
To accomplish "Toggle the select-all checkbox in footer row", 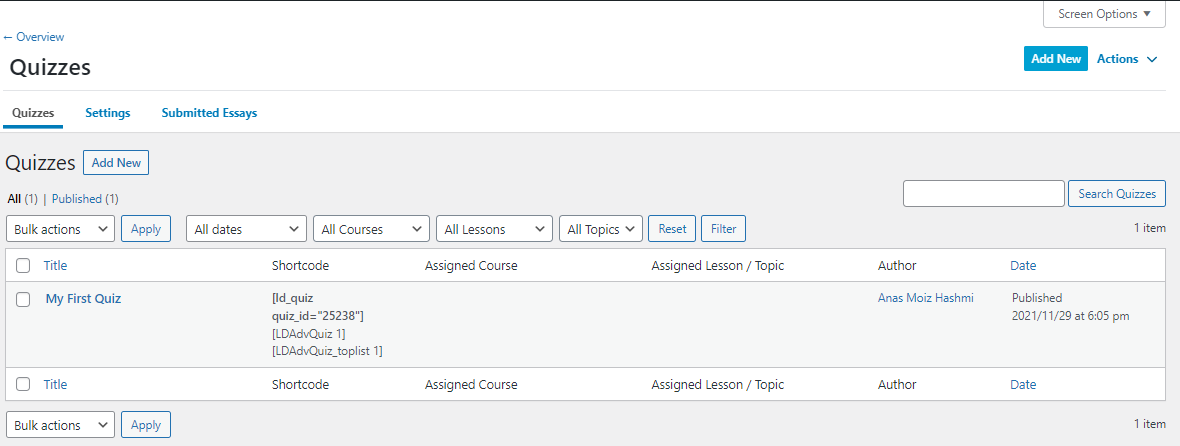I will [x=23, y=384].
